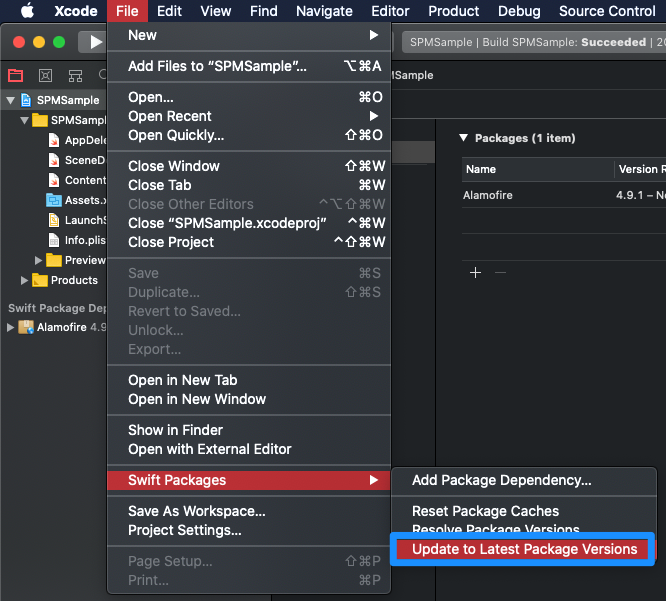Choose Open… from File menu
Viewport: 666px width, 601px height.
click(x=249, y=97)
